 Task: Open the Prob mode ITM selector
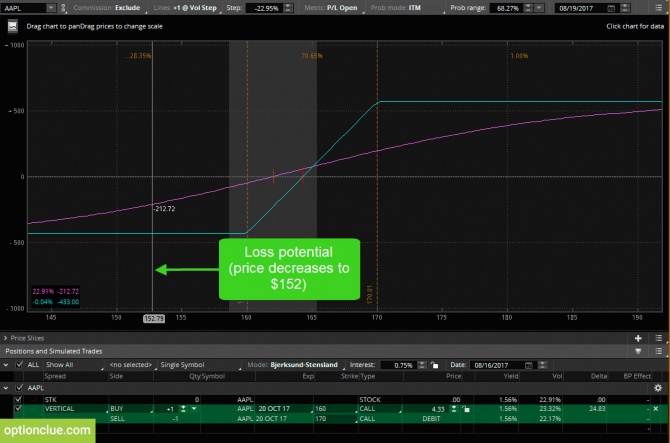(x=396, y=8)
